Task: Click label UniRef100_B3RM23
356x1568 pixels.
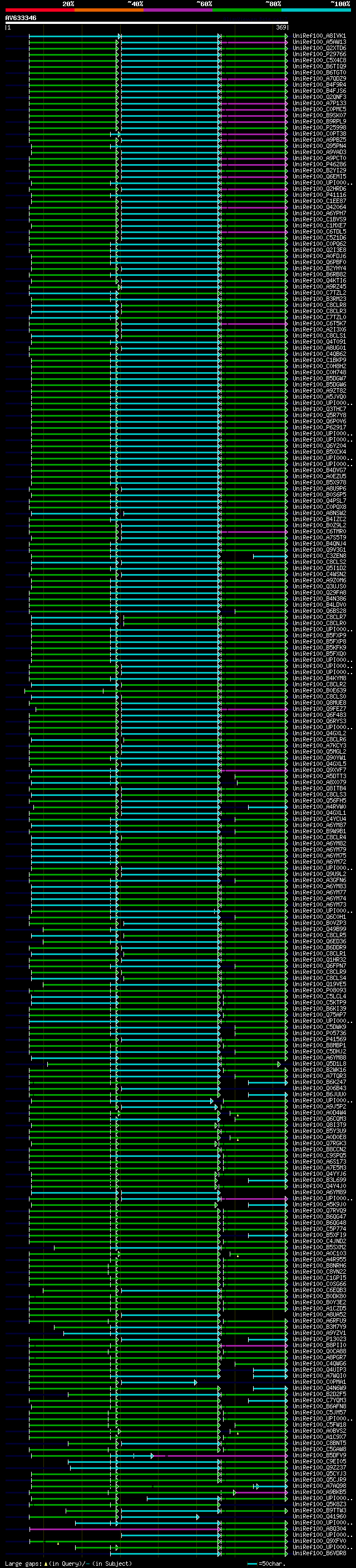Action: pos(319,299)
